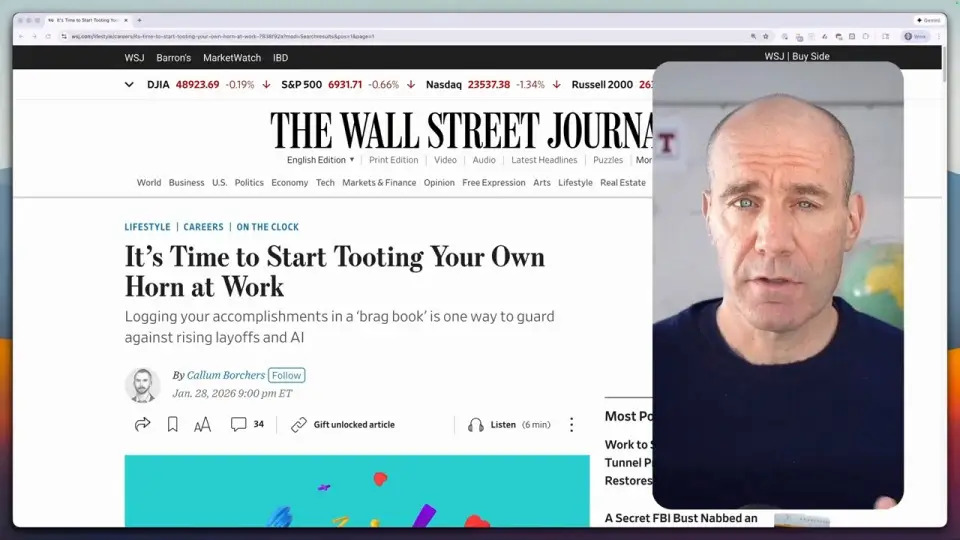960x540 pixels.
Task: Select the Markets & Finance menu item
Action: pyautogui.click(x=379, y=183)
